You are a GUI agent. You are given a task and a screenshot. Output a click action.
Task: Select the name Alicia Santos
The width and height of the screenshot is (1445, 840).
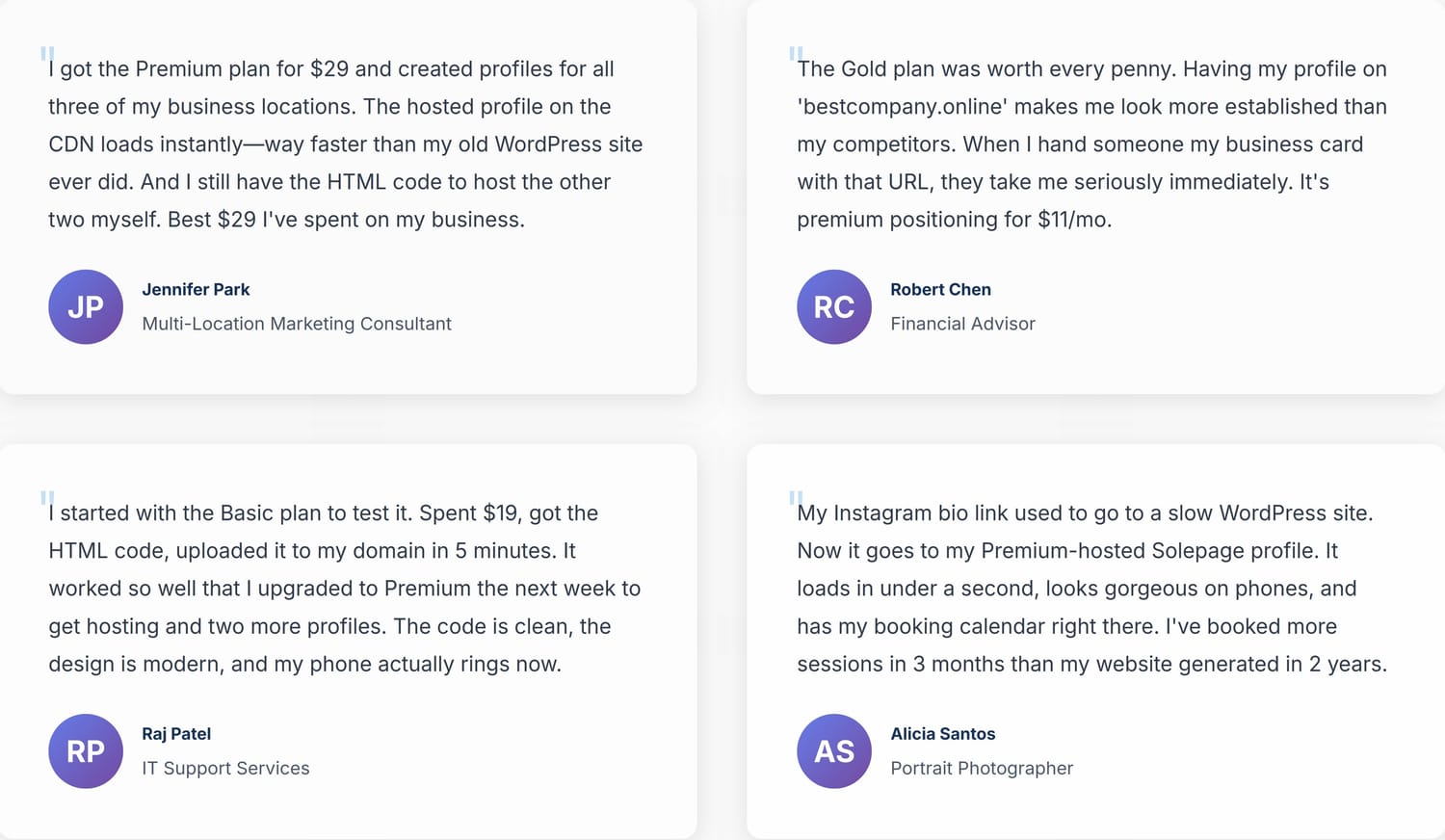[942, 733]
